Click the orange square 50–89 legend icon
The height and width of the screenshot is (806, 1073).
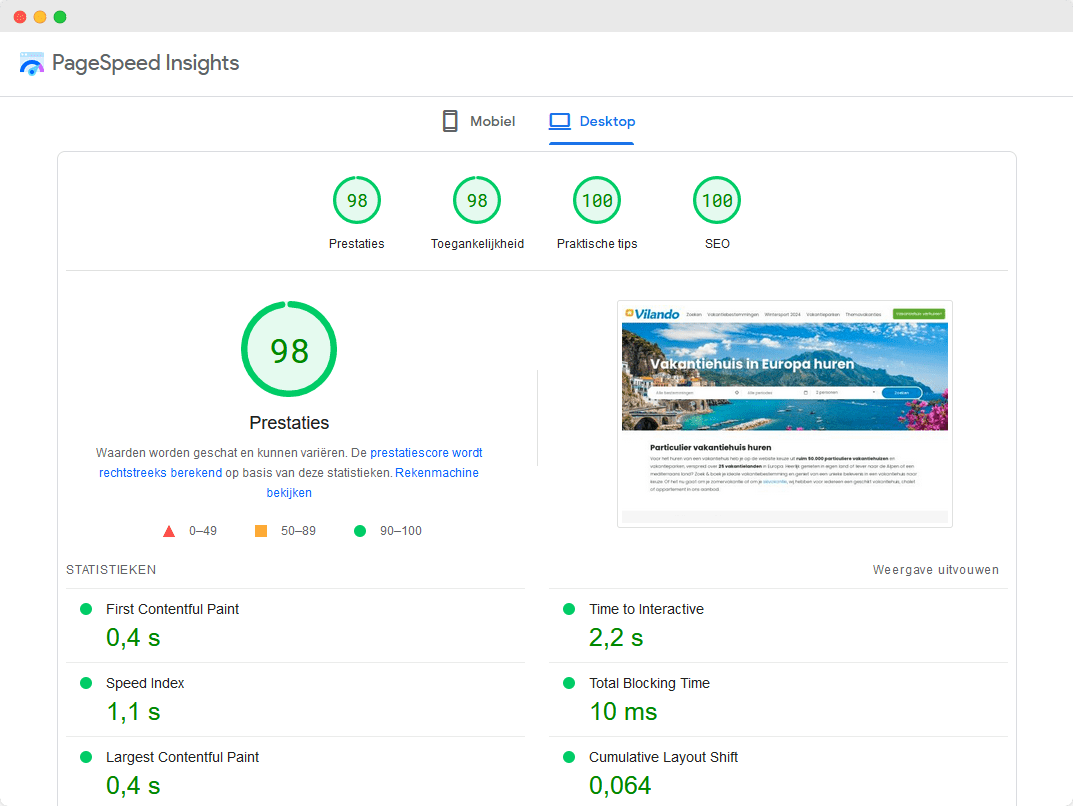(x=261, y=531)
